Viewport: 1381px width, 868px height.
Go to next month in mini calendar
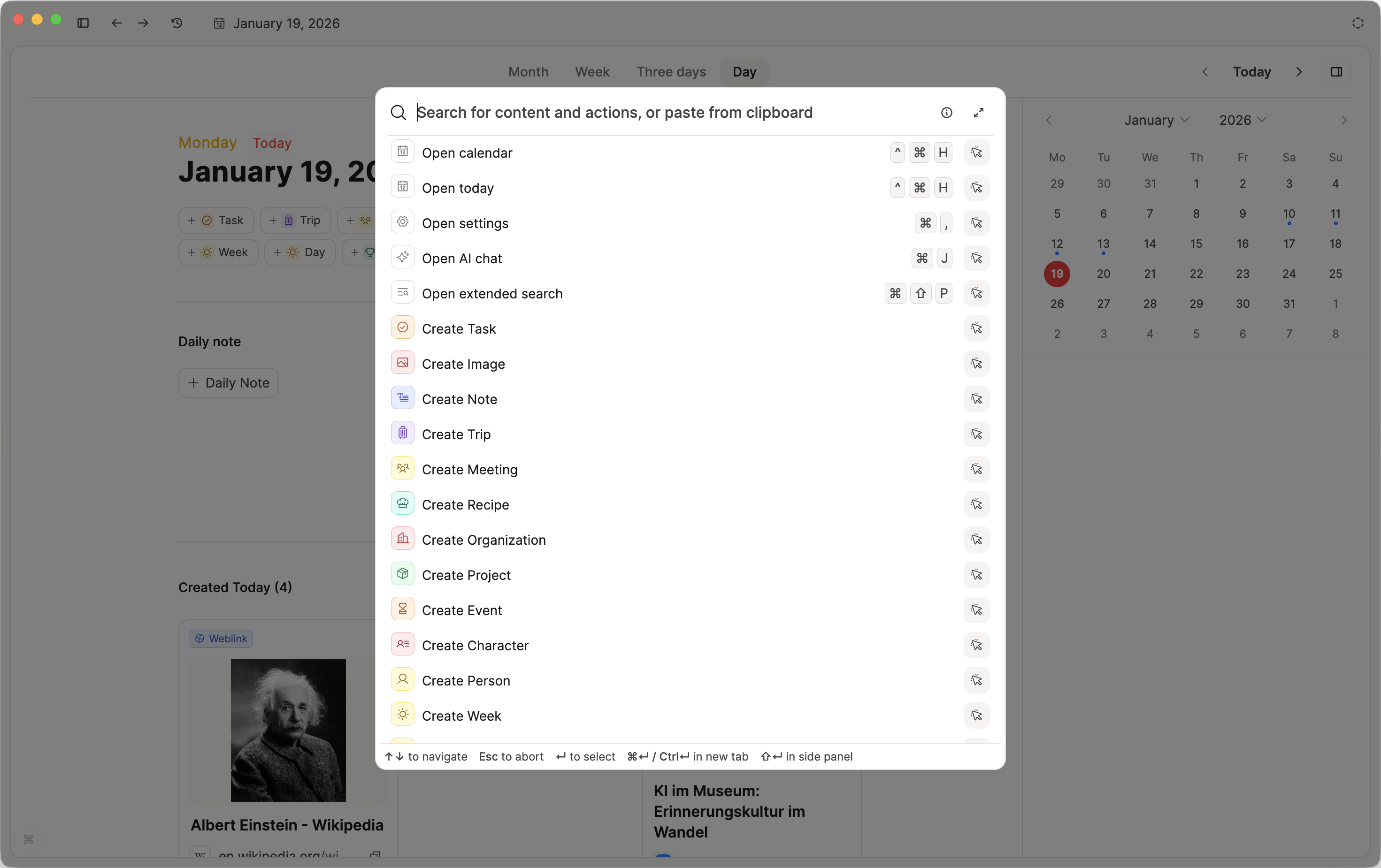pyautogui.click(x=1343, y=120)
